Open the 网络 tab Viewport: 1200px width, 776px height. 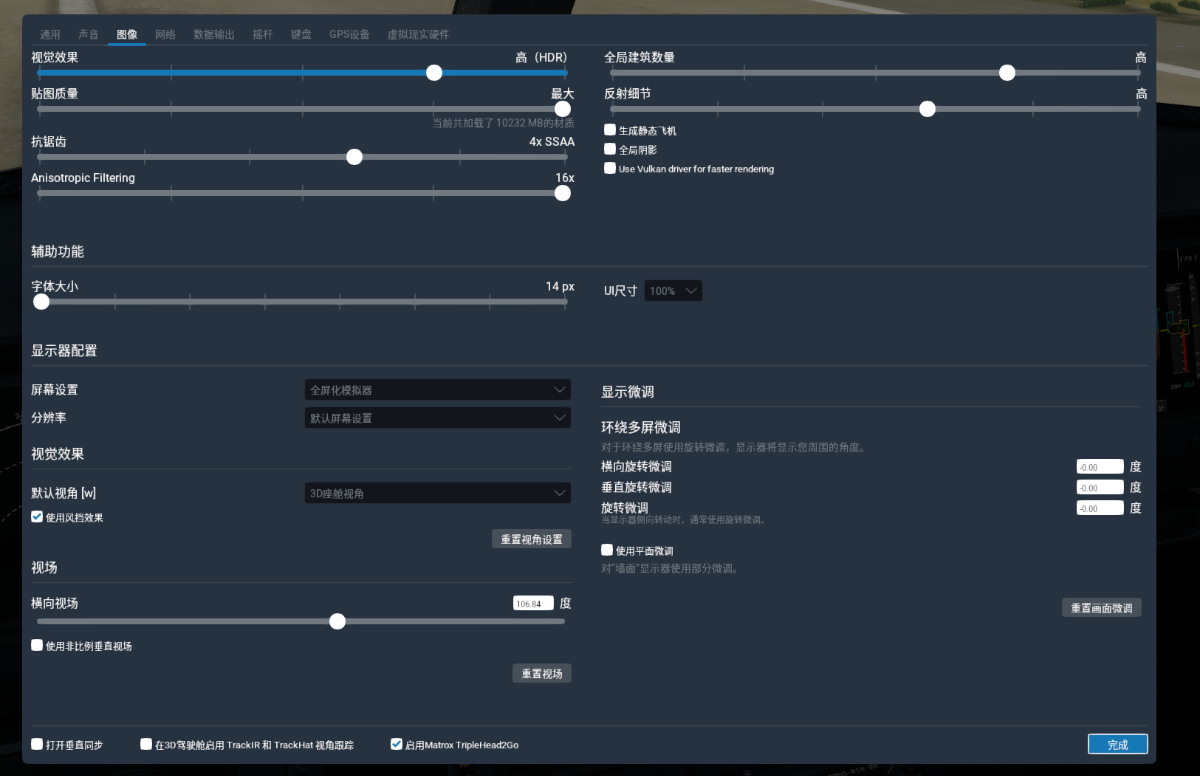(165, 34)
